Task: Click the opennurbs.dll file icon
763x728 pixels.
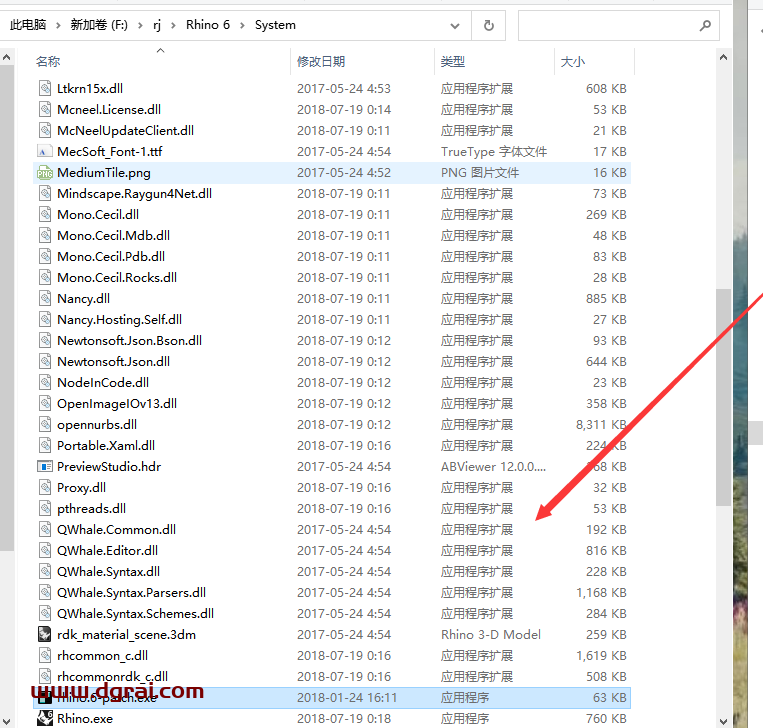Action: [x=45, y=424]
